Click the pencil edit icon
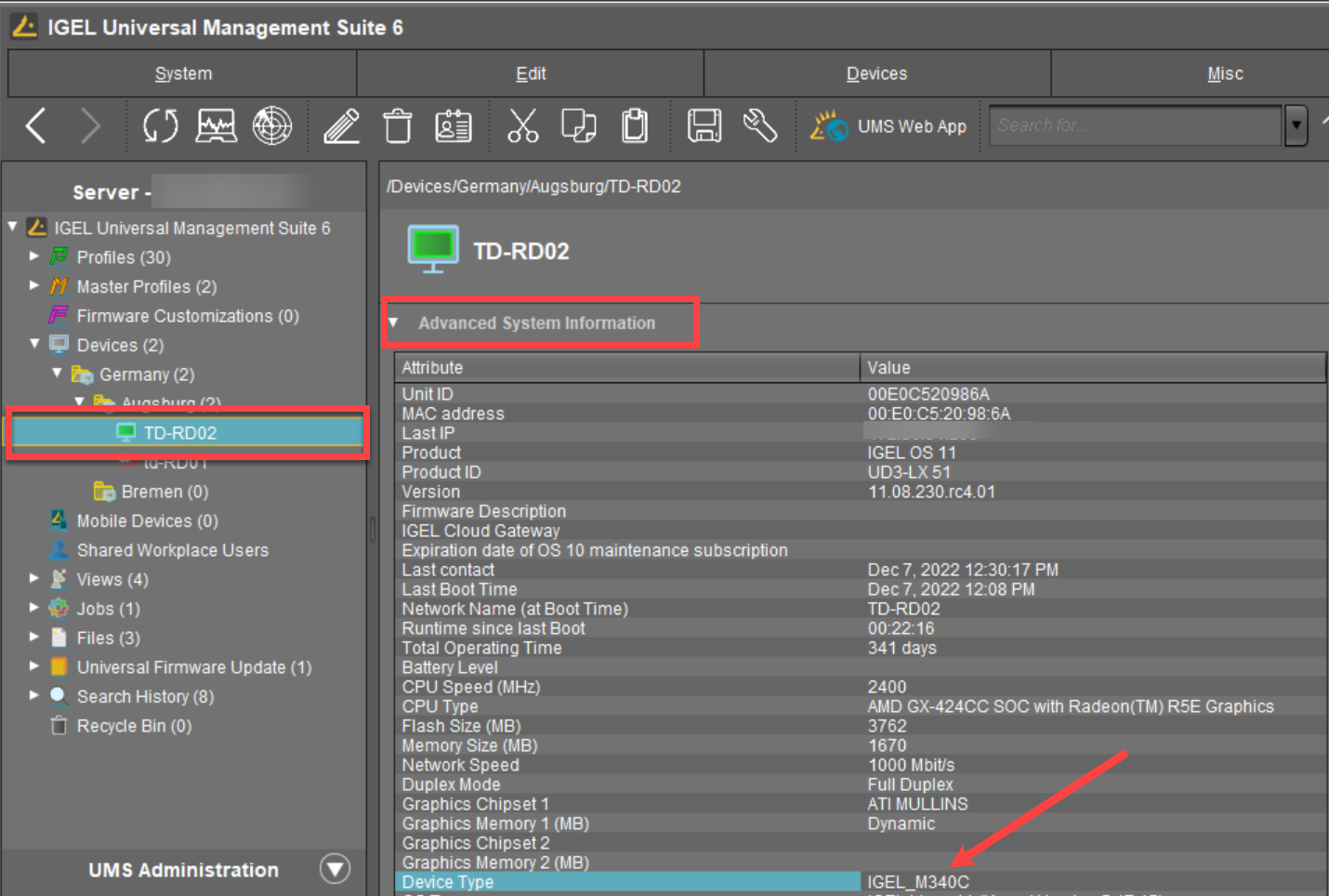The width and height of the screenshot is (1329, 896). (x=341, y=125)
